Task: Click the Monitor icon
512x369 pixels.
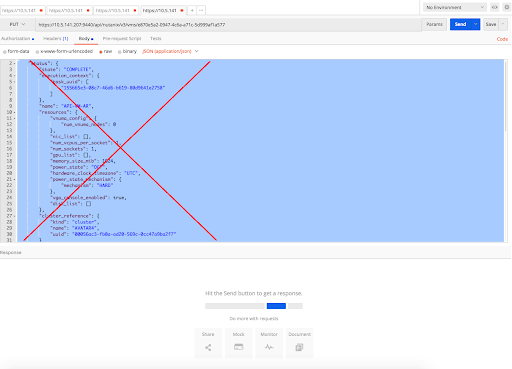Action: tap(269, 347)
